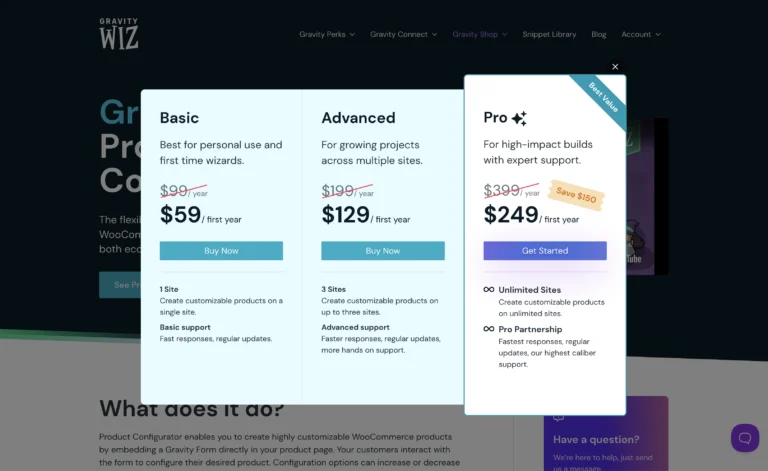Click the $59 Basic plan price

point(181,214)
